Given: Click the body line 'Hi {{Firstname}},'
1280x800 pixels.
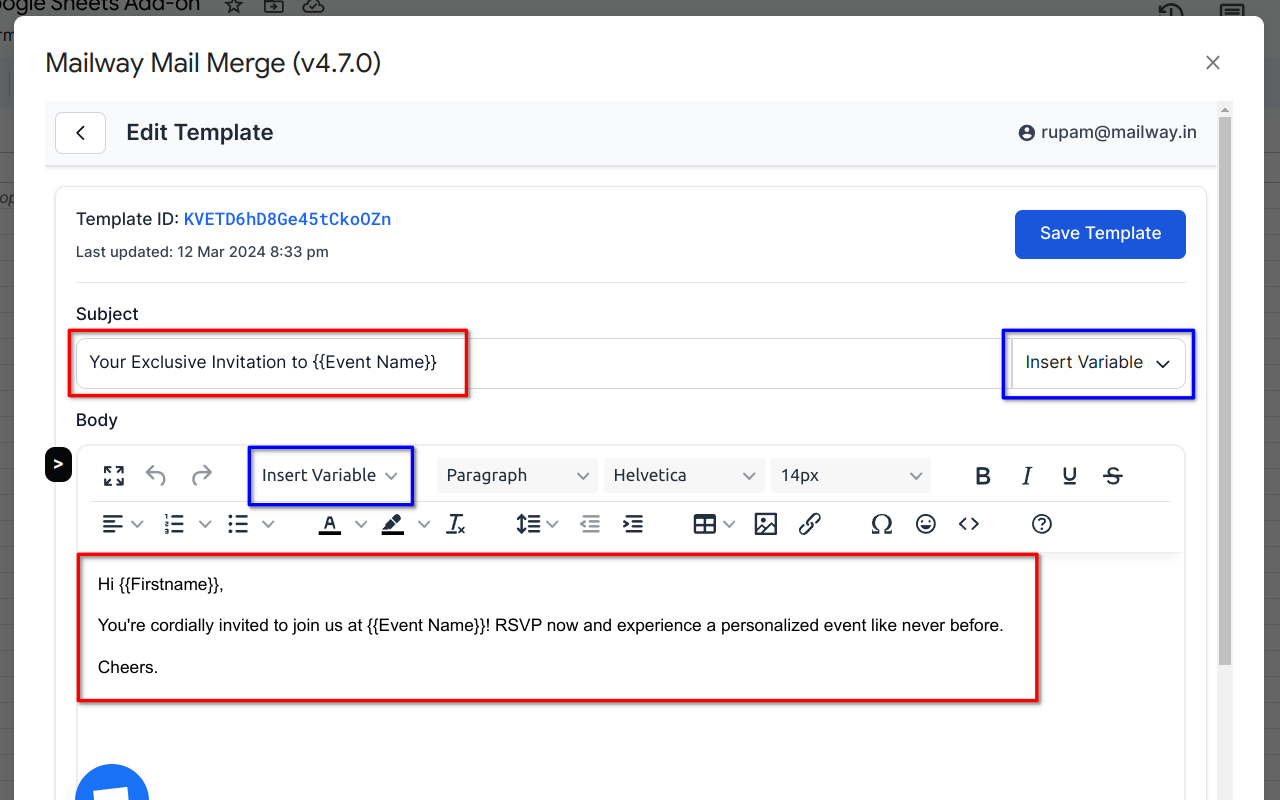Looking at the screenshot, I should pyautogui.click(x=161, y=585).
